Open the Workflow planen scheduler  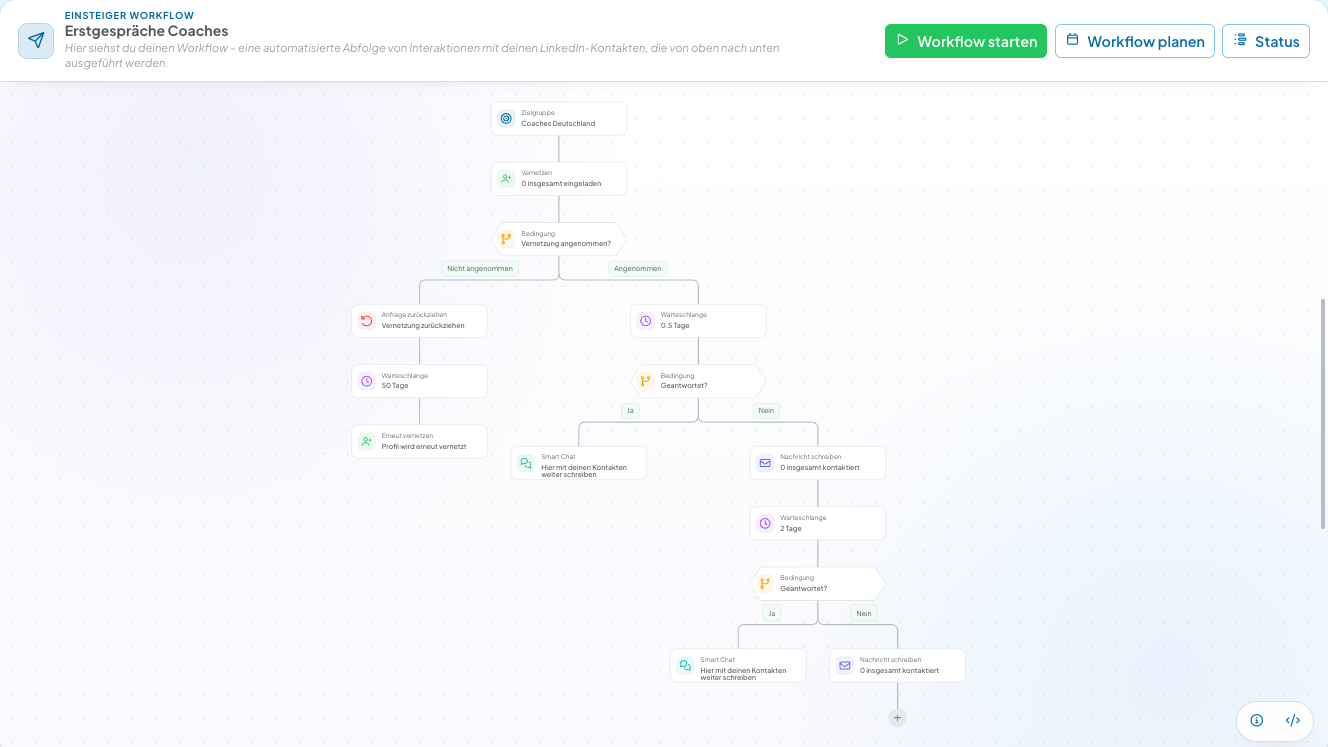pos(1135,41)
